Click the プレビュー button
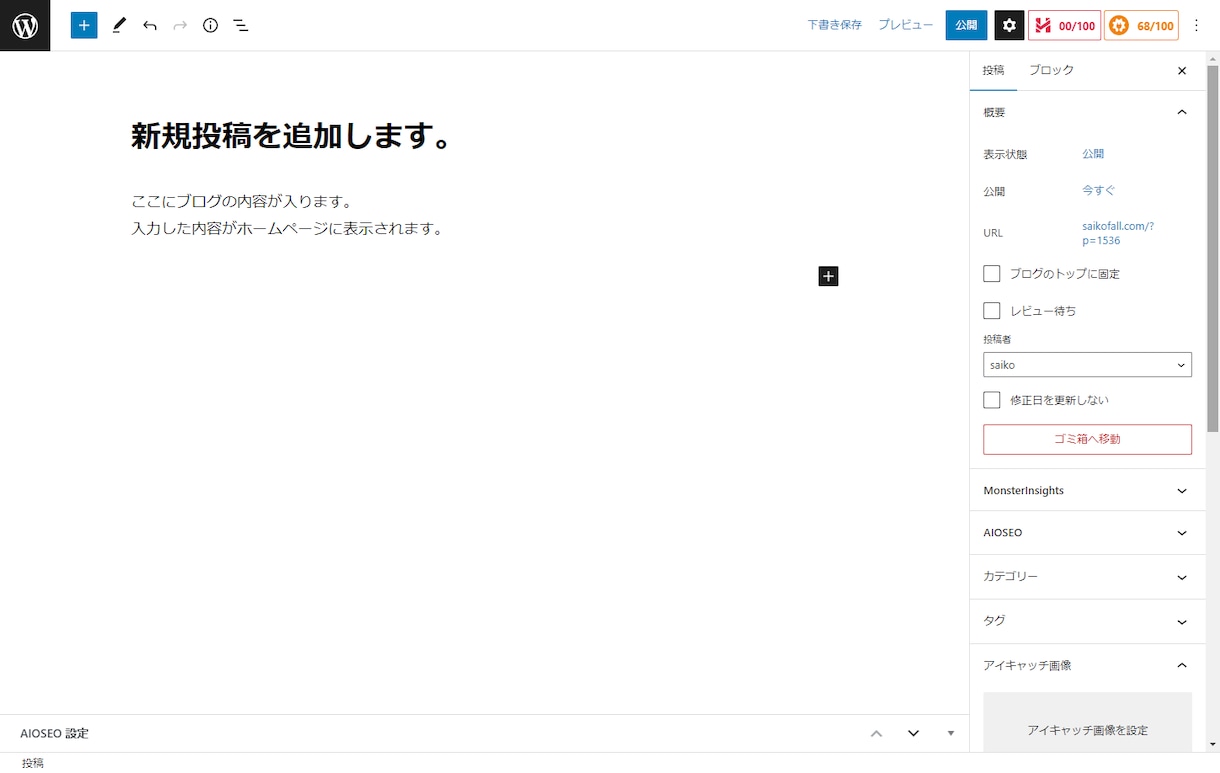Screen dimensions: 1220x773 (x=906, y=25)
